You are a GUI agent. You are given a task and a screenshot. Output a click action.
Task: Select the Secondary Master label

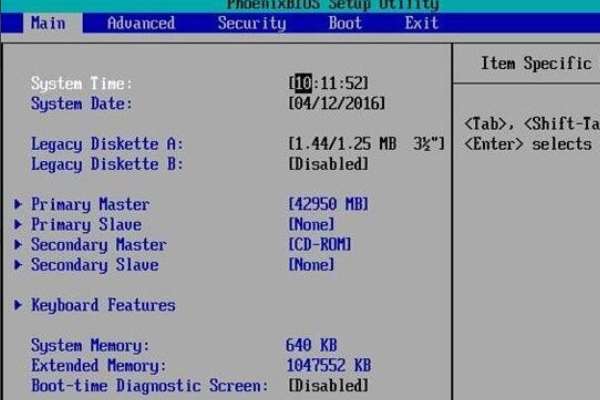99,245
